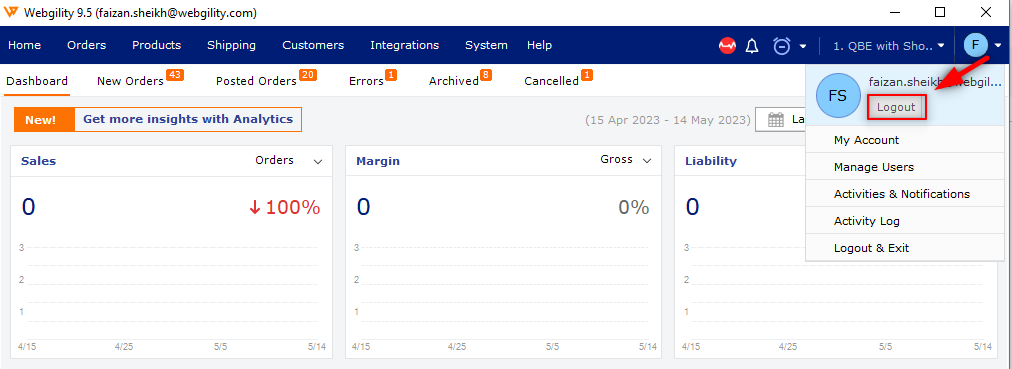Screen dimensions: 1012x369
Task: Switch to the Dashboard tab
Action: pos(37,81)
